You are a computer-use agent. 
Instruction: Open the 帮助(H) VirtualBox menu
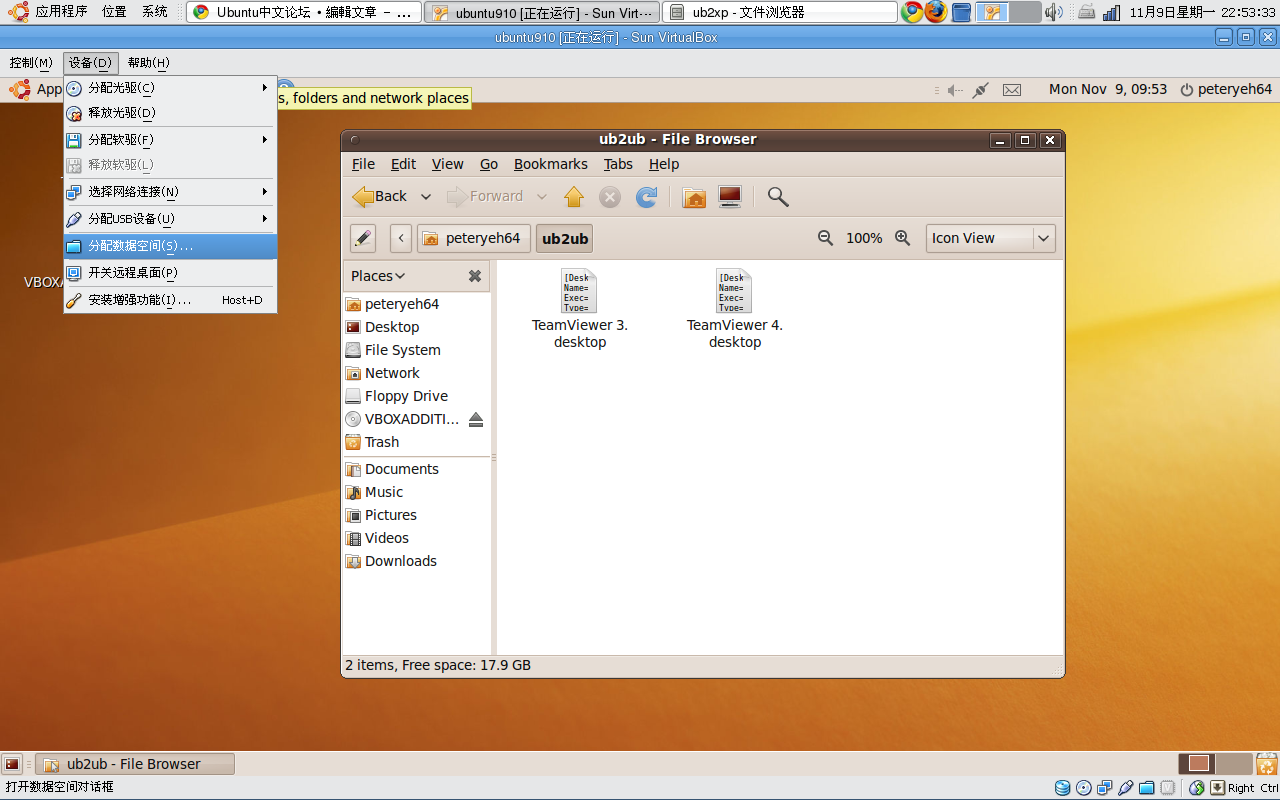coord(148,63)
